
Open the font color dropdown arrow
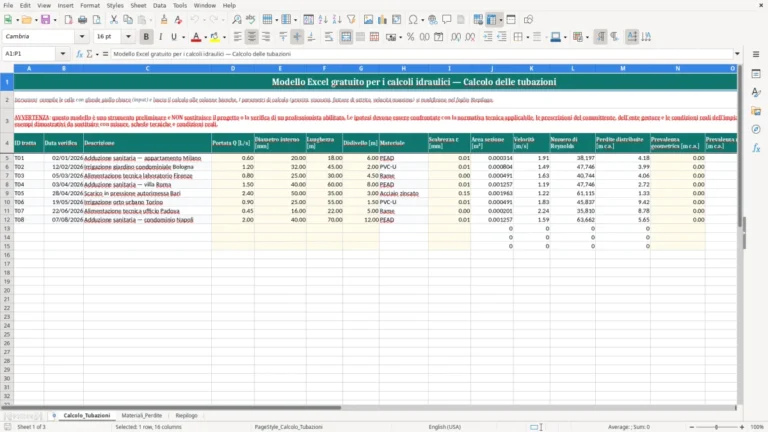pyautogui.click(x=205, y=37)
